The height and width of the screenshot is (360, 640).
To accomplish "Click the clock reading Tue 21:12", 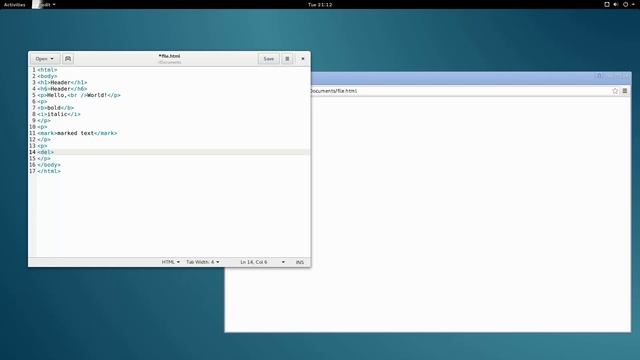I will click(x=320, y=4).
